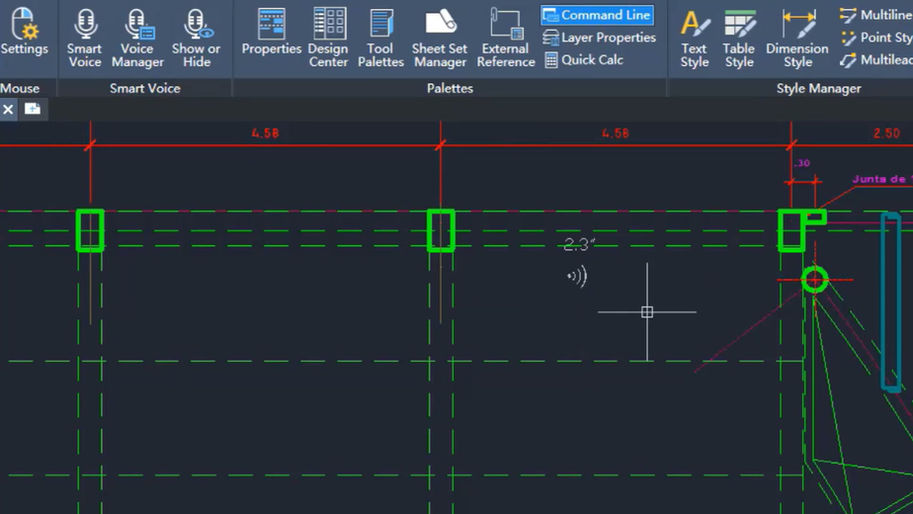Open the Text Style manager

(x=695, y=38)
